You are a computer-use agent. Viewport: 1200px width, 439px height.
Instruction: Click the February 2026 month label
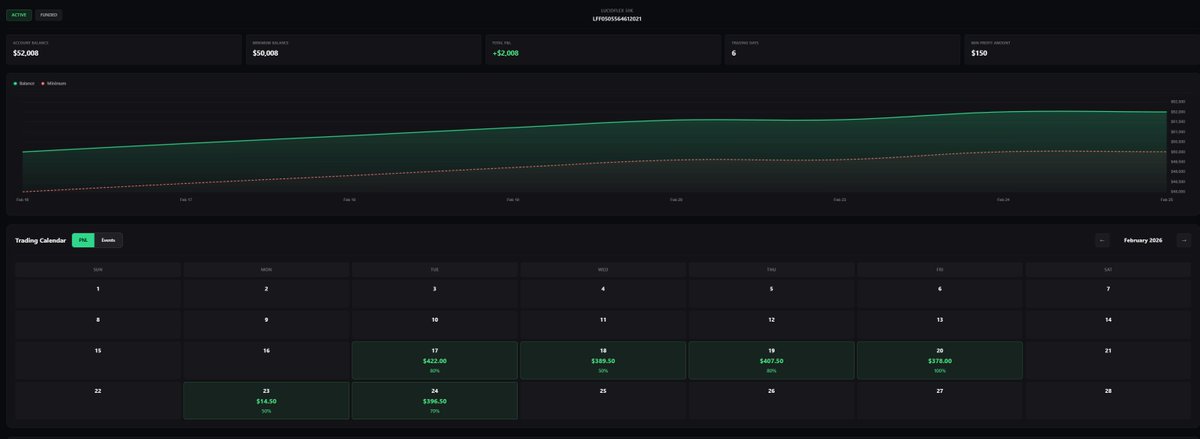[x=1143, y=240]
